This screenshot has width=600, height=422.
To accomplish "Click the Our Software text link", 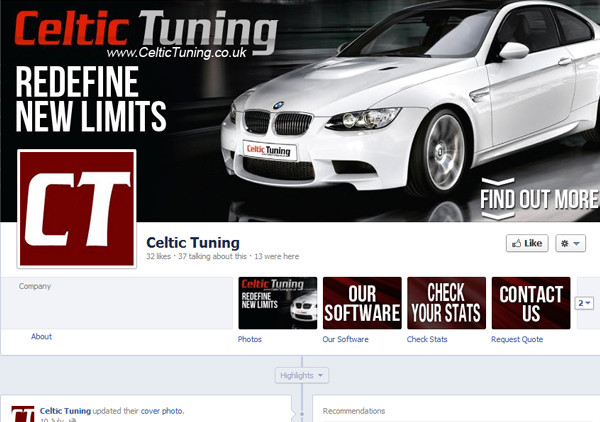I will coord(345,339).
